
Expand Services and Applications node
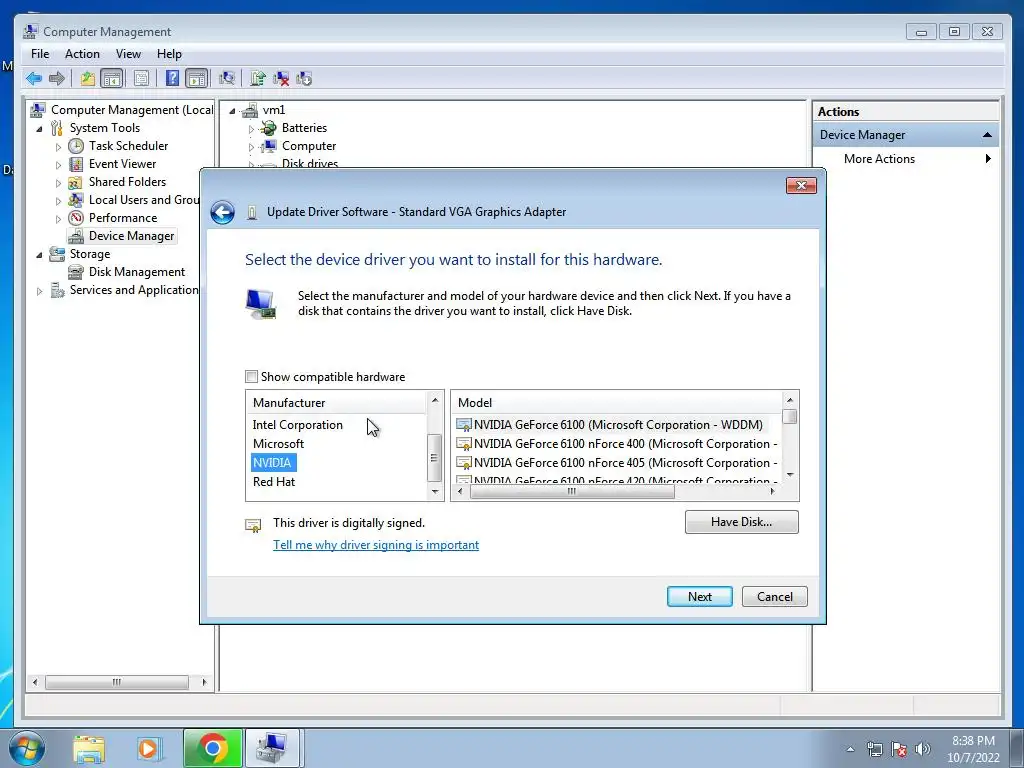40,291
